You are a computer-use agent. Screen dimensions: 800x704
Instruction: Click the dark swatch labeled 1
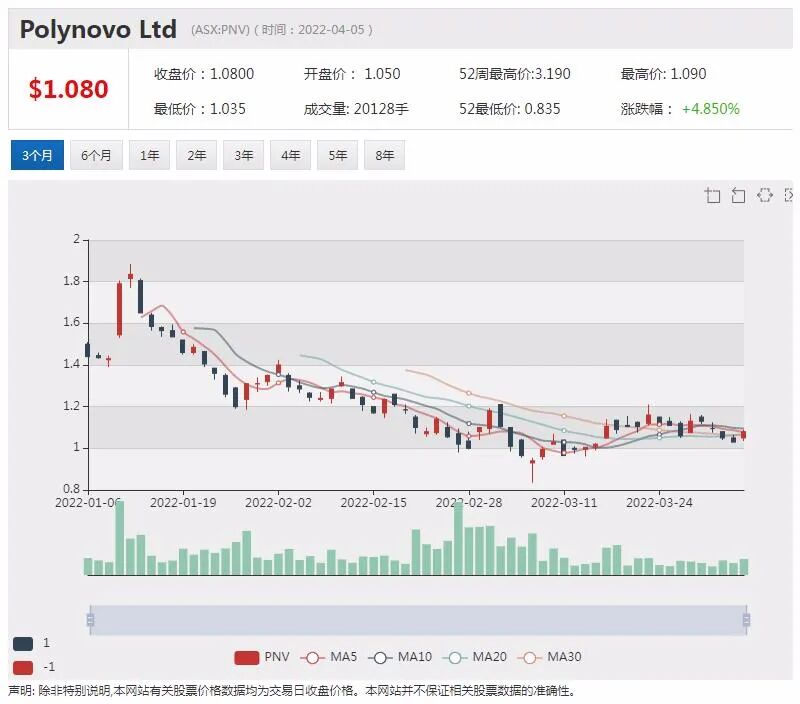click(x=23, y=644)
